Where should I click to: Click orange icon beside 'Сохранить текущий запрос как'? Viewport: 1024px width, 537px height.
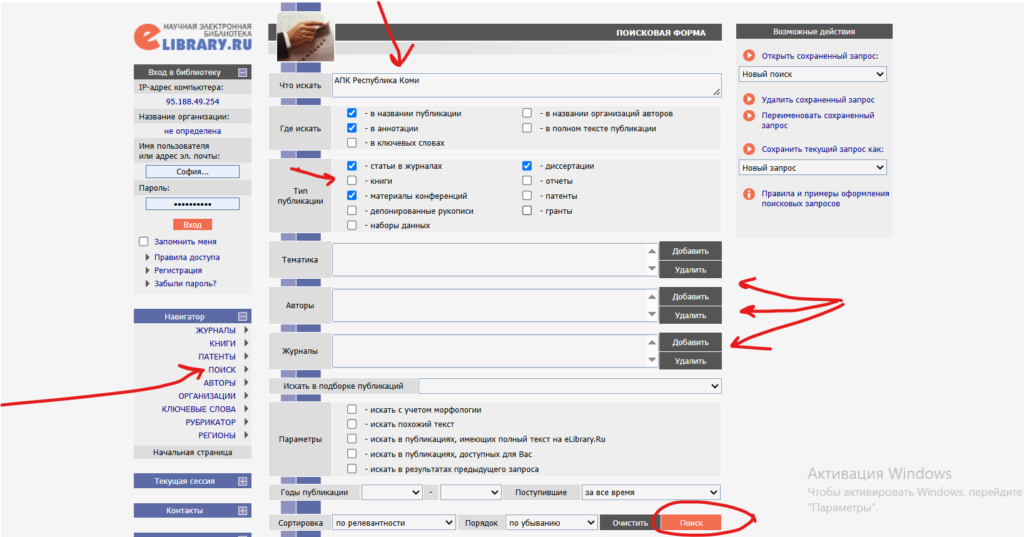tap(749, 149)
